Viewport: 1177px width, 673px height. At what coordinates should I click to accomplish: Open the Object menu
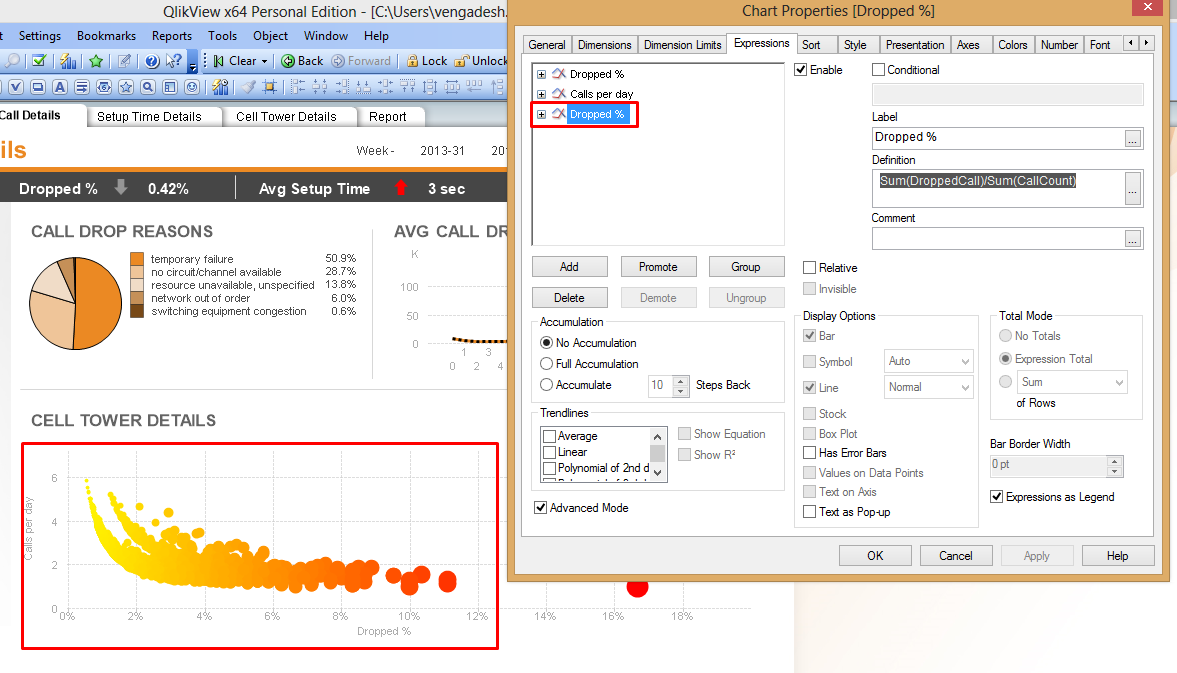coord(270,36)
